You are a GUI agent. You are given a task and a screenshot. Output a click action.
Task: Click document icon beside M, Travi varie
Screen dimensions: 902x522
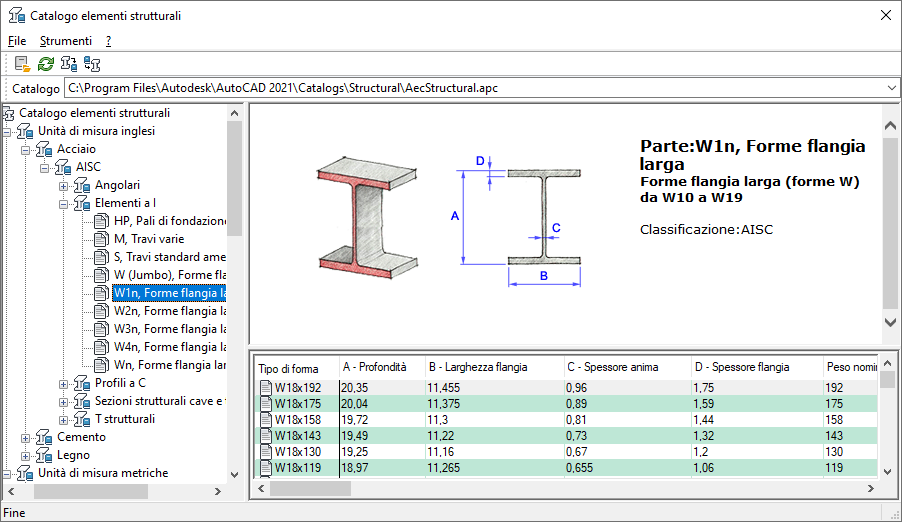tap(101, 239)
